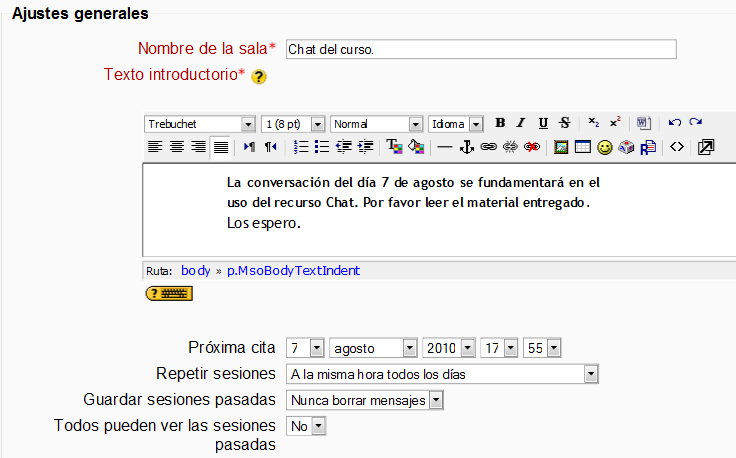Create an anchor with the anchor icon
This screenshot has width=736, height=458.
point(466,147)
